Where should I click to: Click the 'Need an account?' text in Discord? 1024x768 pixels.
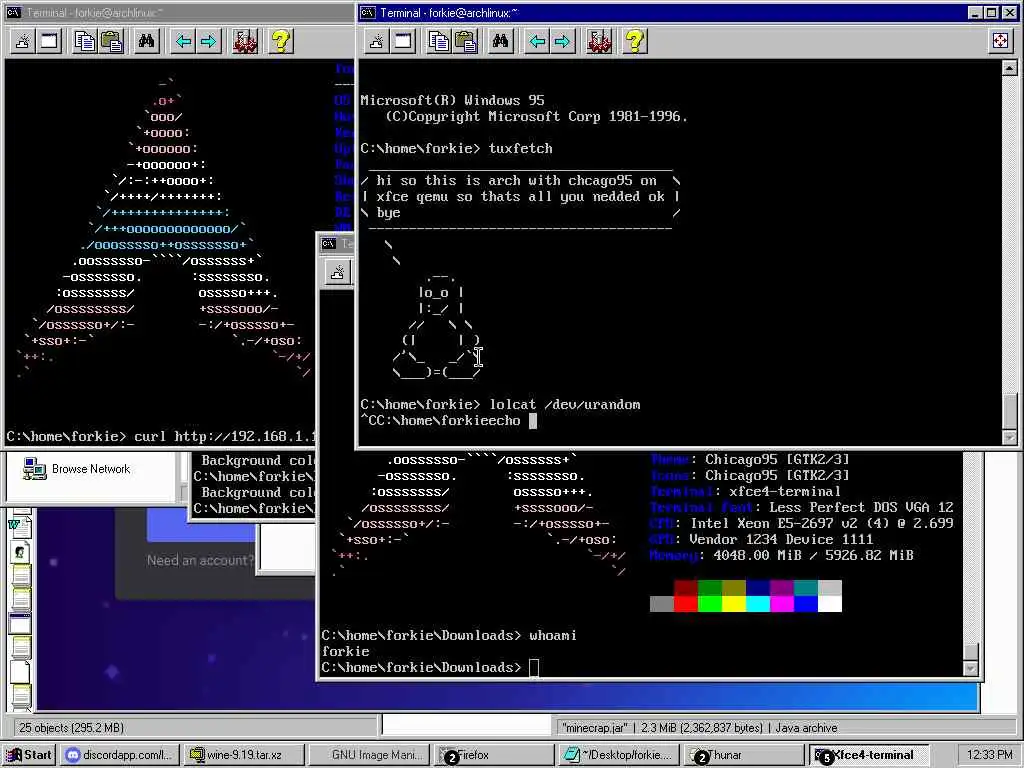pyautogui.click(x=199, y=560)
